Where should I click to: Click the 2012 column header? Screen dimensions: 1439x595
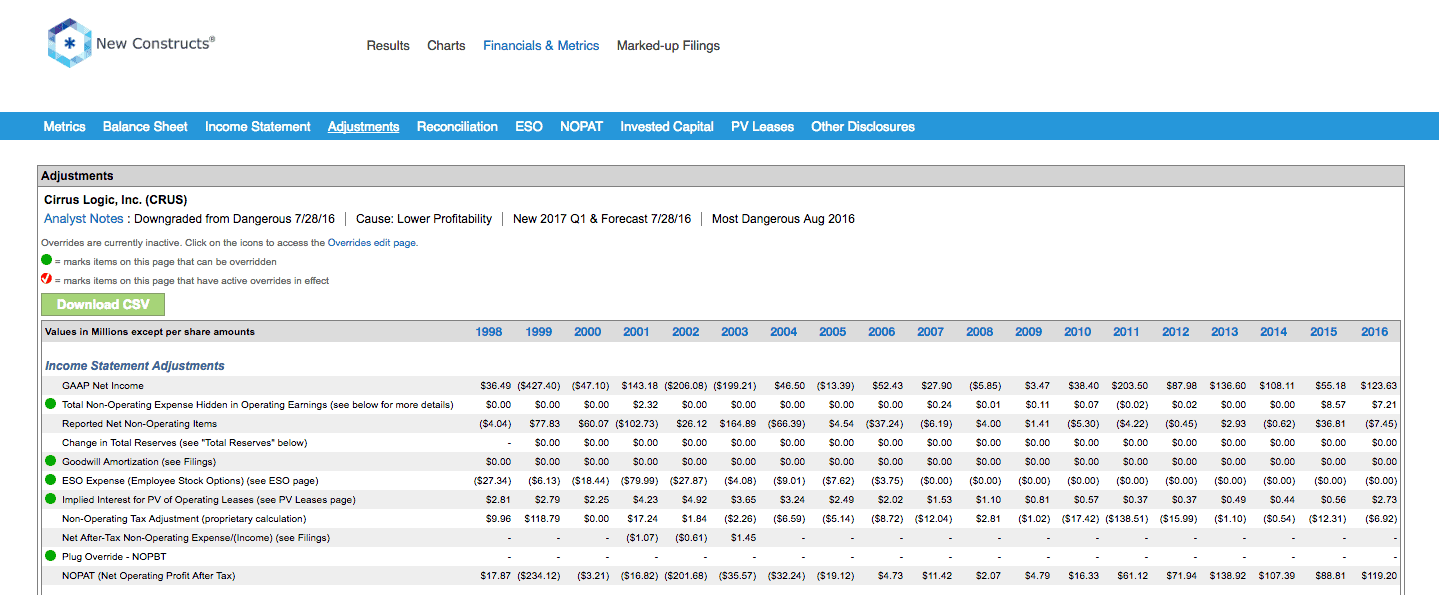coord(1175,332)
